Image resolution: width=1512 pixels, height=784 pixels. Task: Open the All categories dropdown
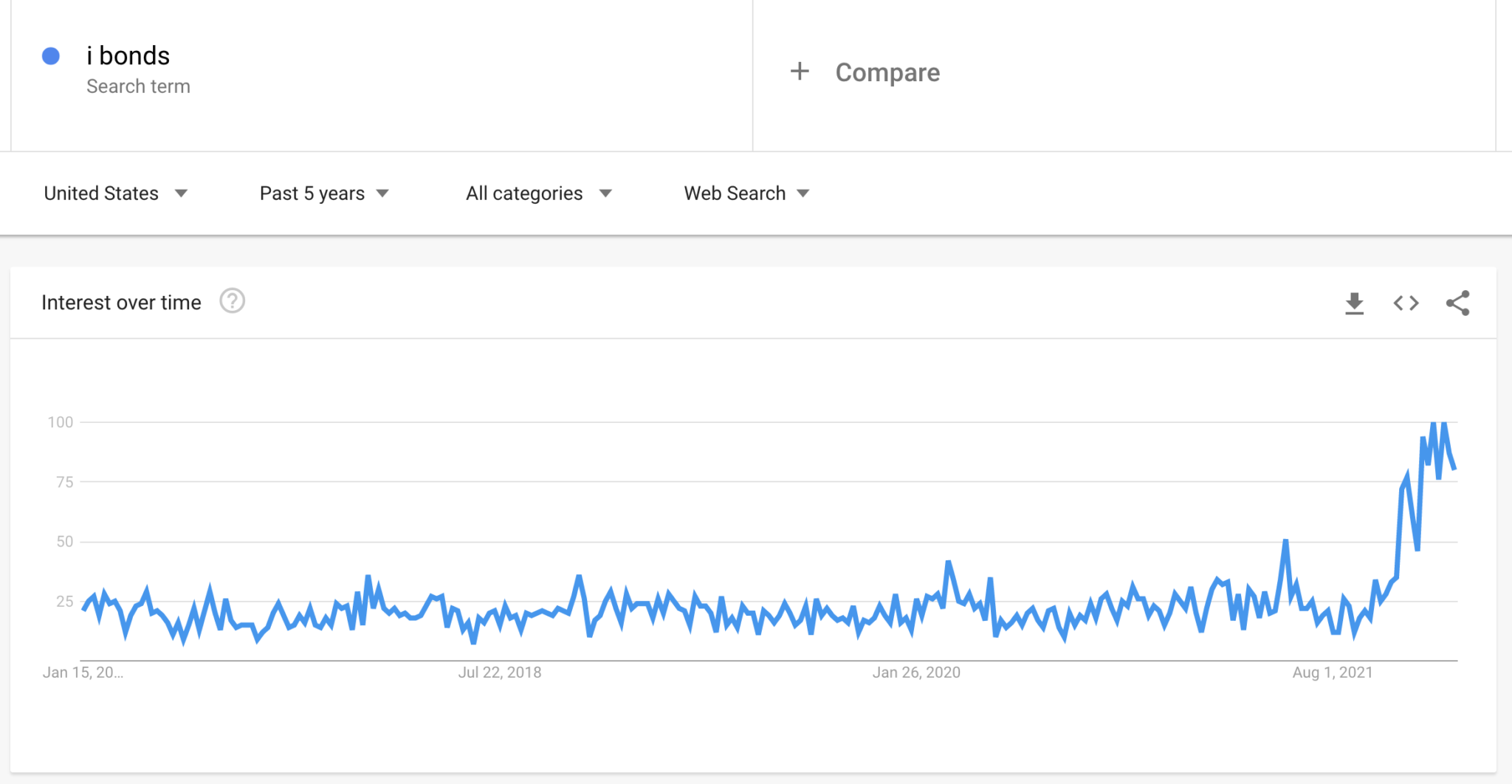pos(538,193)
